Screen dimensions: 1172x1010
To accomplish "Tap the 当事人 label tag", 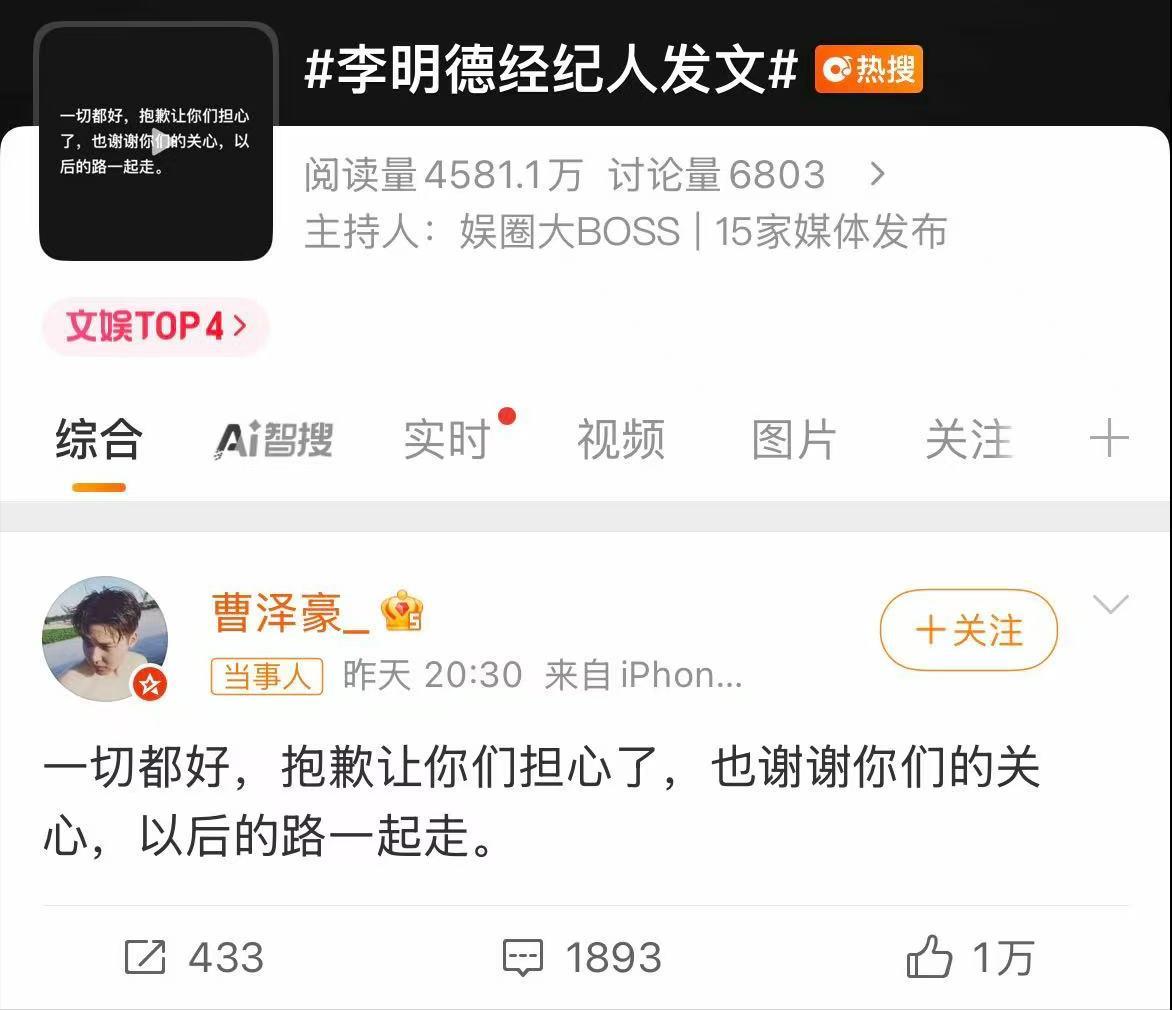I will point(267,677).
